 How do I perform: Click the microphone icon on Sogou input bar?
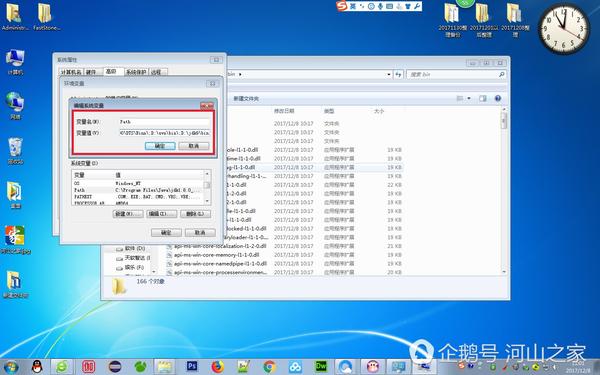point(381,6)
